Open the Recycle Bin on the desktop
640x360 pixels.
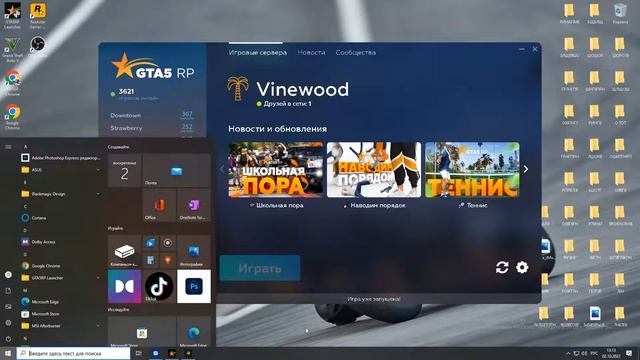(620, 14)
